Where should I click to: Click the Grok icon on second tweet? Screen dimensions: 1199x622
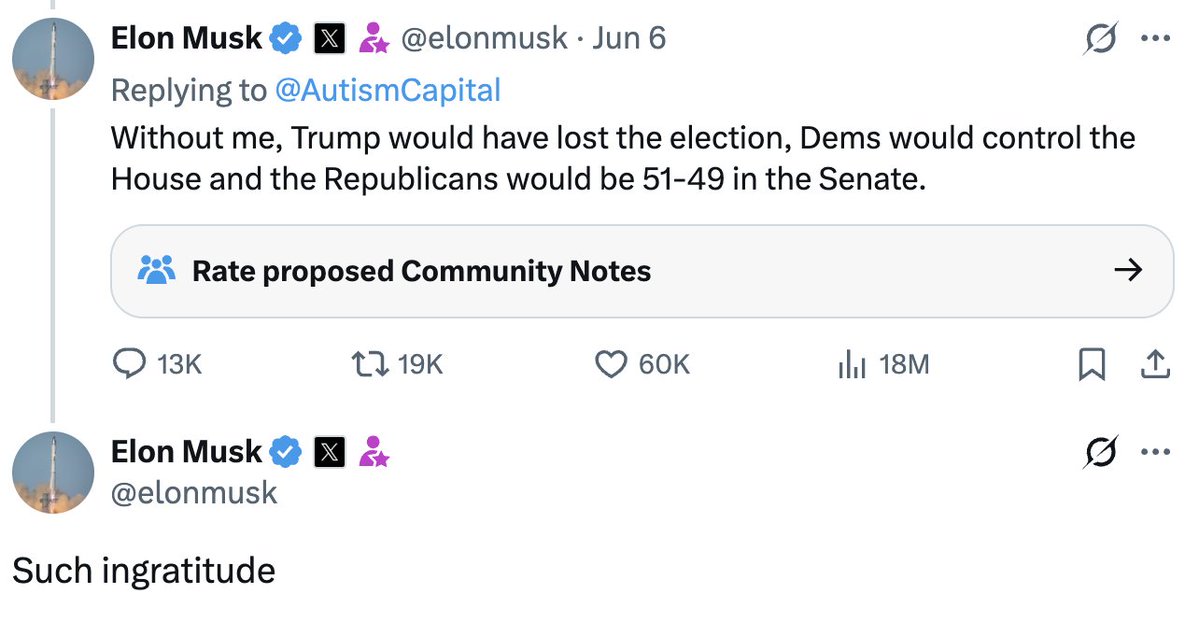pyautogui.click(x=1100, y=453)
